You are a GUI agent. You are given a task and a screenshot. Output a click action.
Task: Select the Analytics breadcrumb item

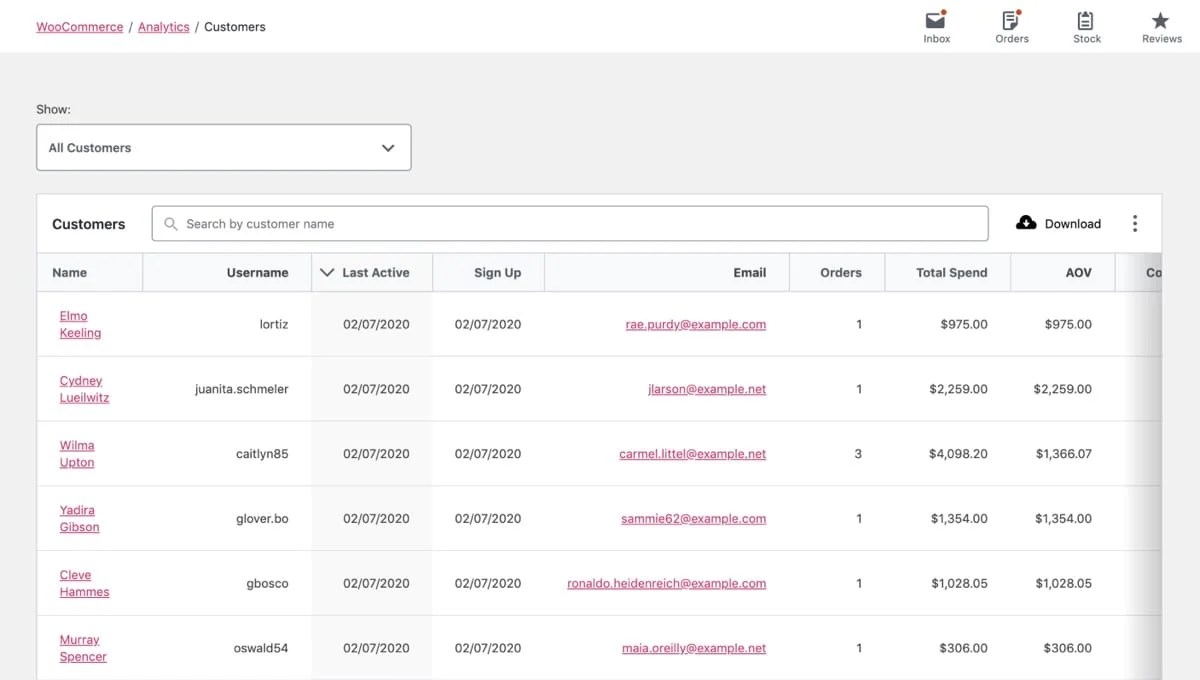[x=163, y=27]
